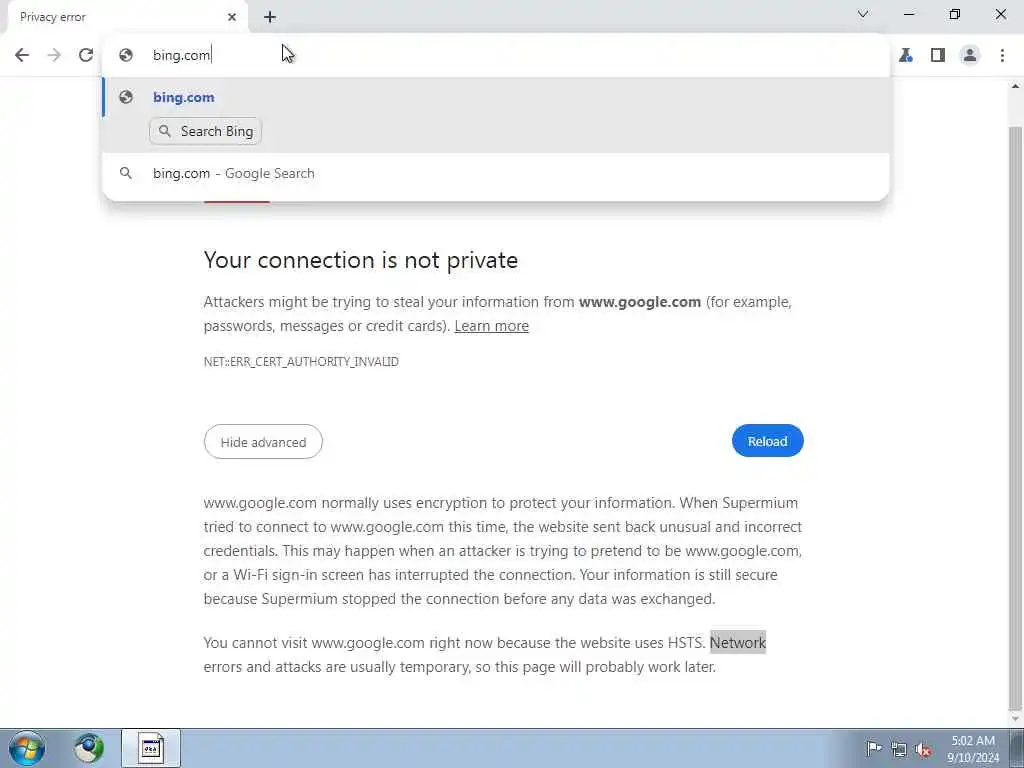Toggle the side panel icon
Screen dimensions: 1024x768
coord(937,55)
